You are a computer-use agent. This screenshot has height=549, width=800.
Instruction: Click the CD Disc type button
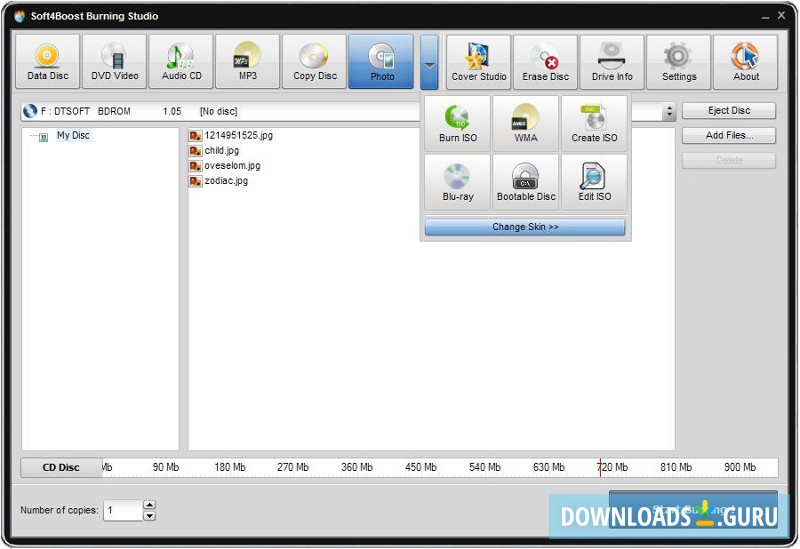[x=61, y=467]
